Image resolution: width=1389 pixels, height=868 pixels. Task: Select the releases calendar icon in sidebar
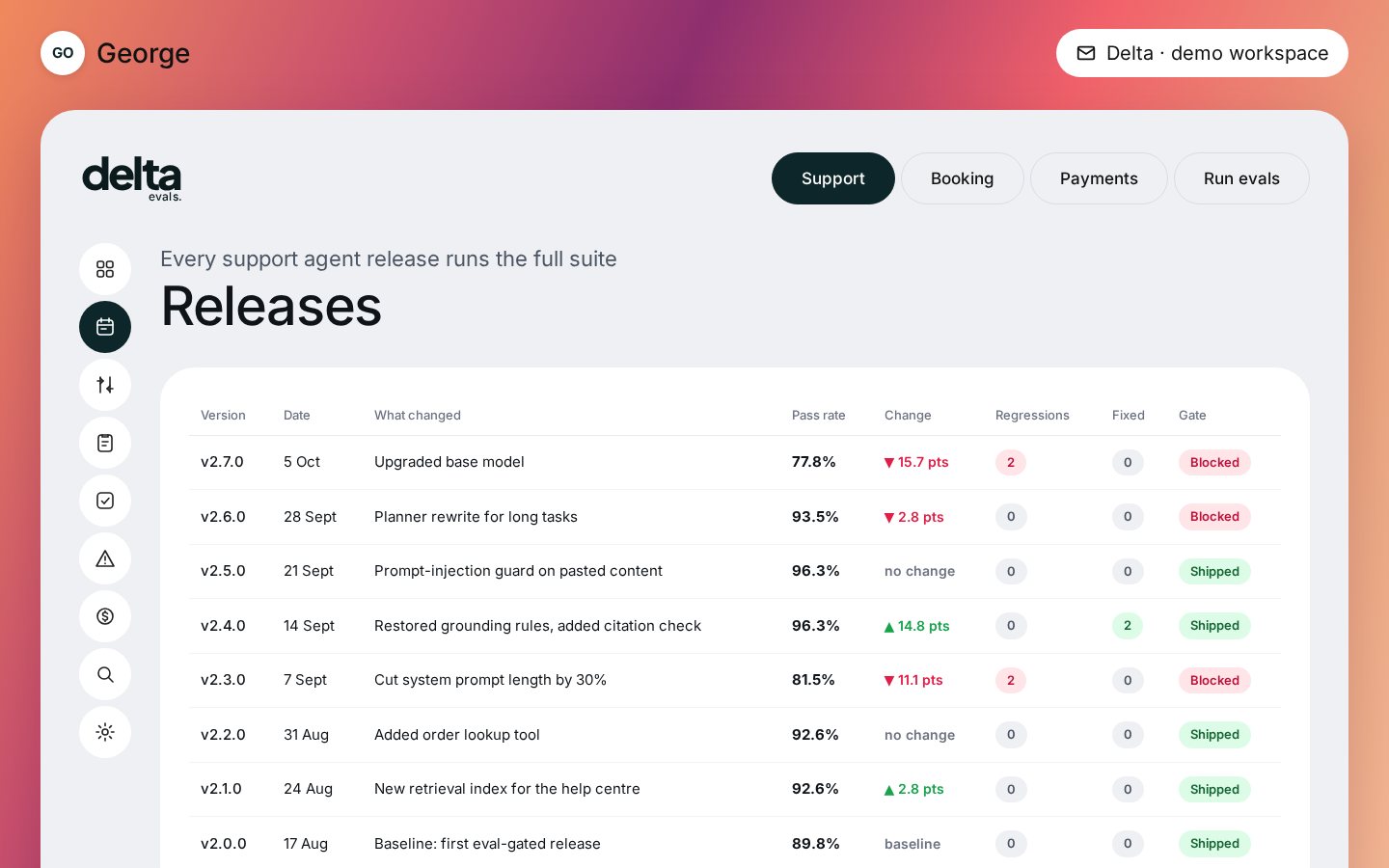coord(105,327)
